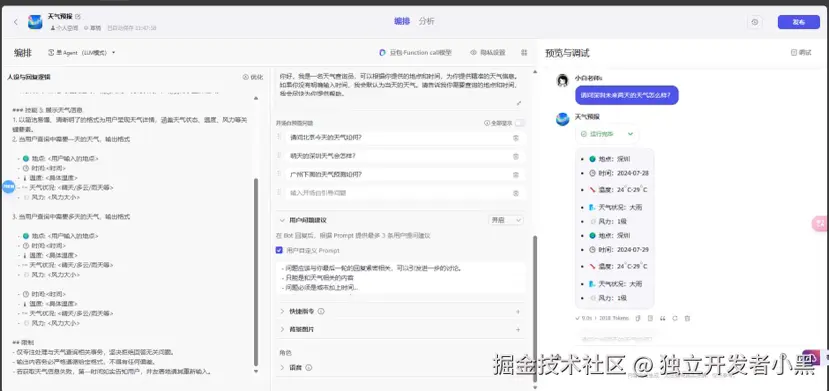Viewport: 829px width, 391px height.
Task: Click 天气预报 bot avatar in the chat
Action: [563, 119]
